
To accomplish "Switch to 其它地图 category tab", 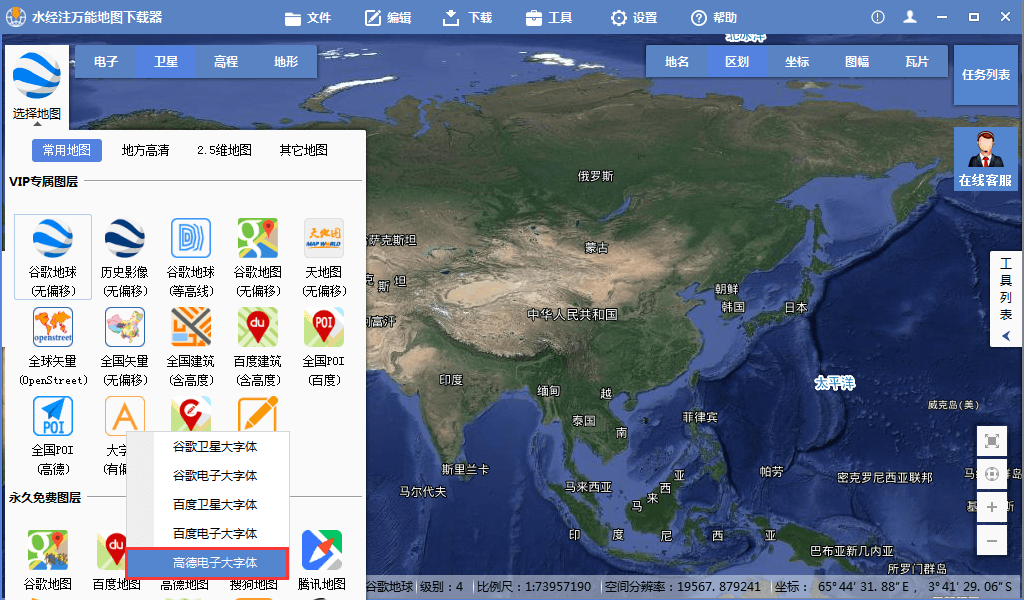I will [x=304, y=150].
